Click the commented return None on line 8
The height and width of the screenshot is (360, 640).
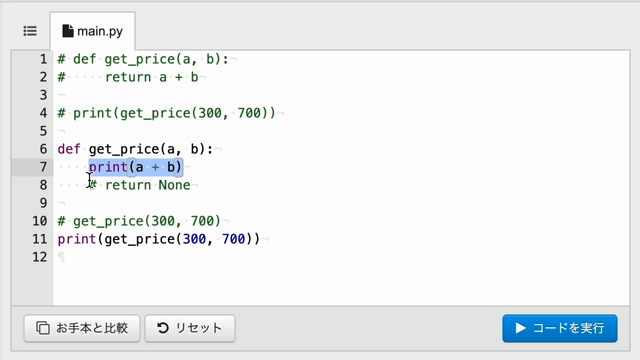140,185
